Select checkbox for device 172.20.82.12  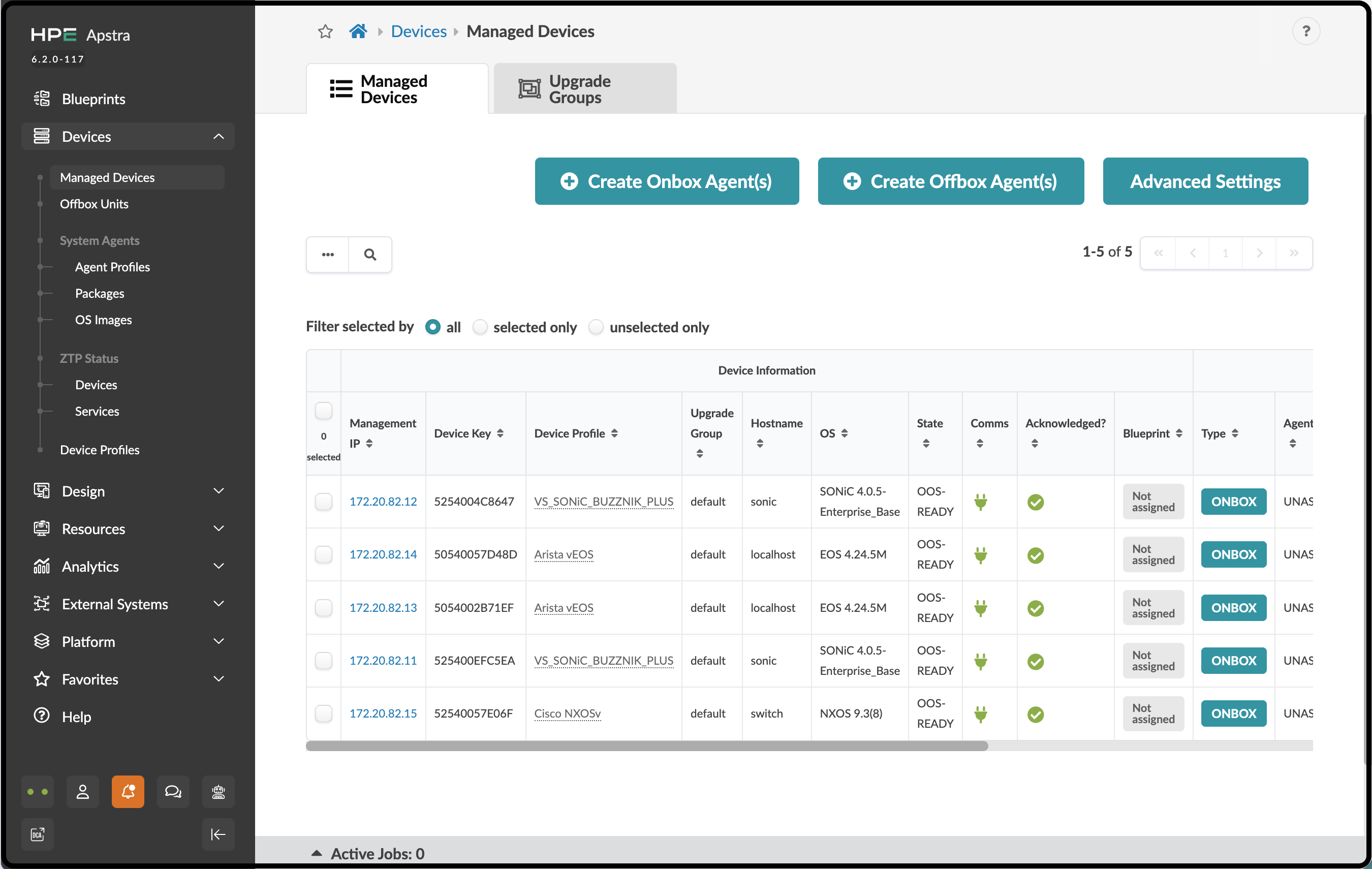pos(324,502)
